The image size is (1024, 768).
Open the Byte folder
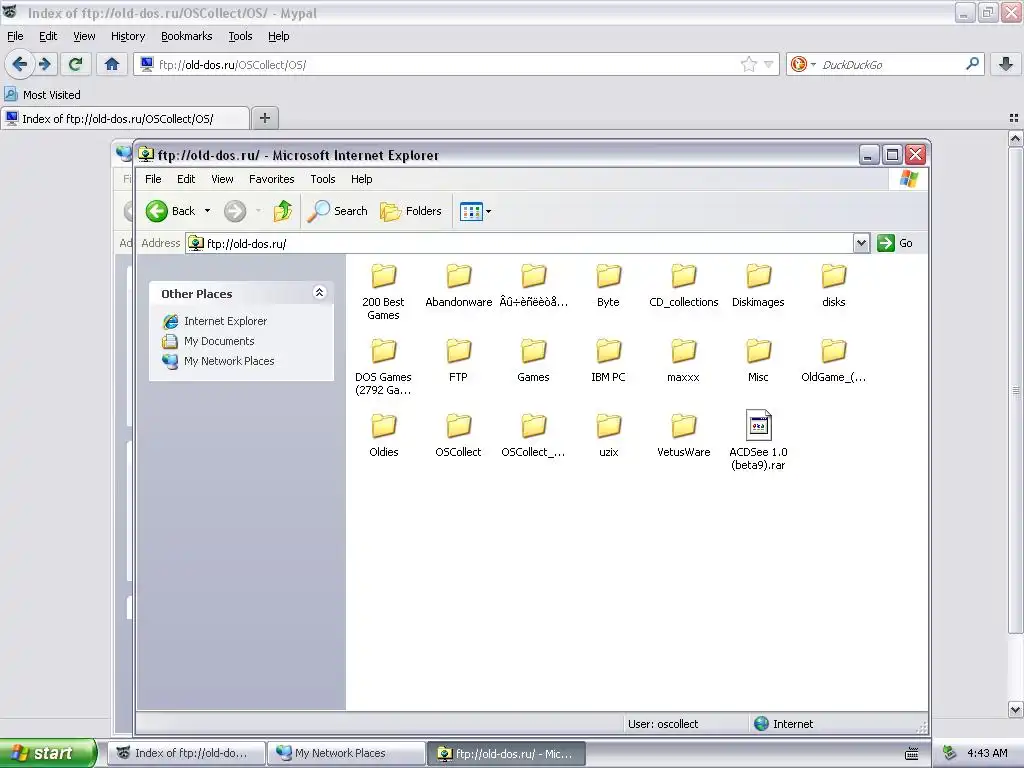tap(608, 285)
